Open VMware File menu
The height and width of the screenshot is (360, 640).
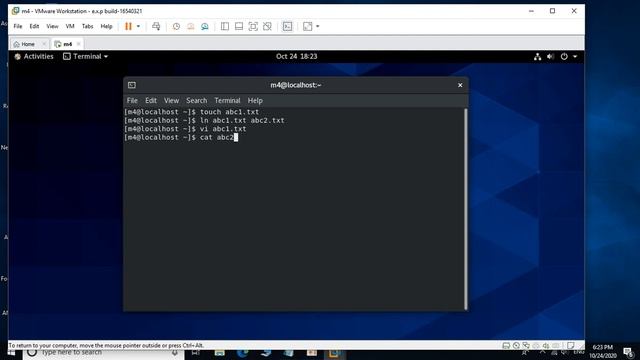[18, 26]
